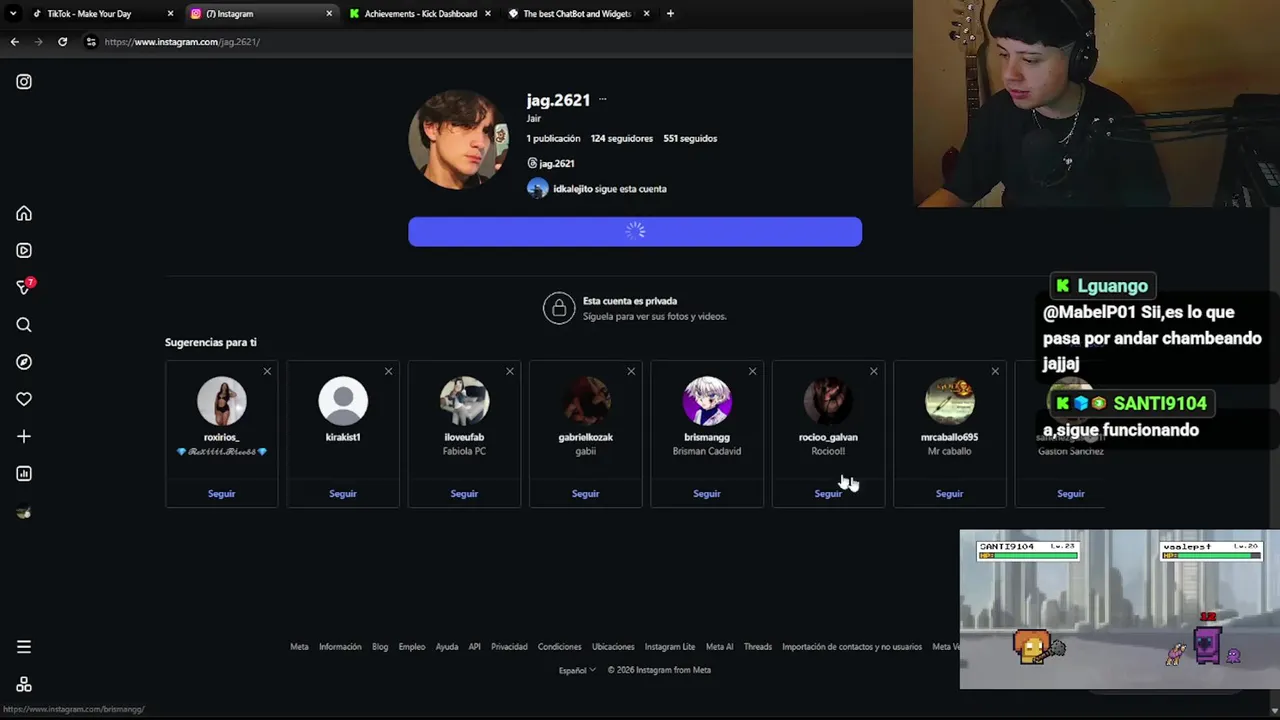Click the browser forward arrow
Screen dimensions: 1280x720
tap(38, 41)
